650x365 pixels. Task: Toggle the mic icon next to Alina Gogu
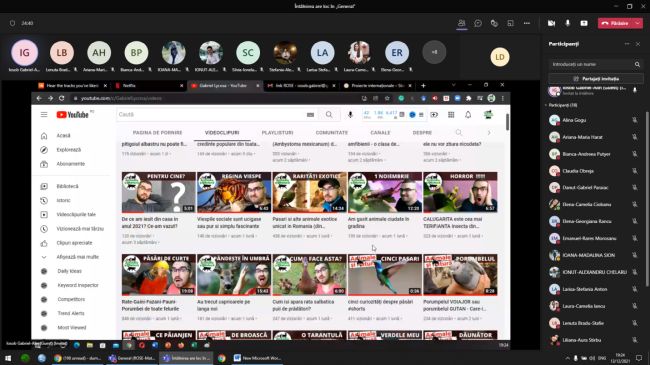click(635, 120)
